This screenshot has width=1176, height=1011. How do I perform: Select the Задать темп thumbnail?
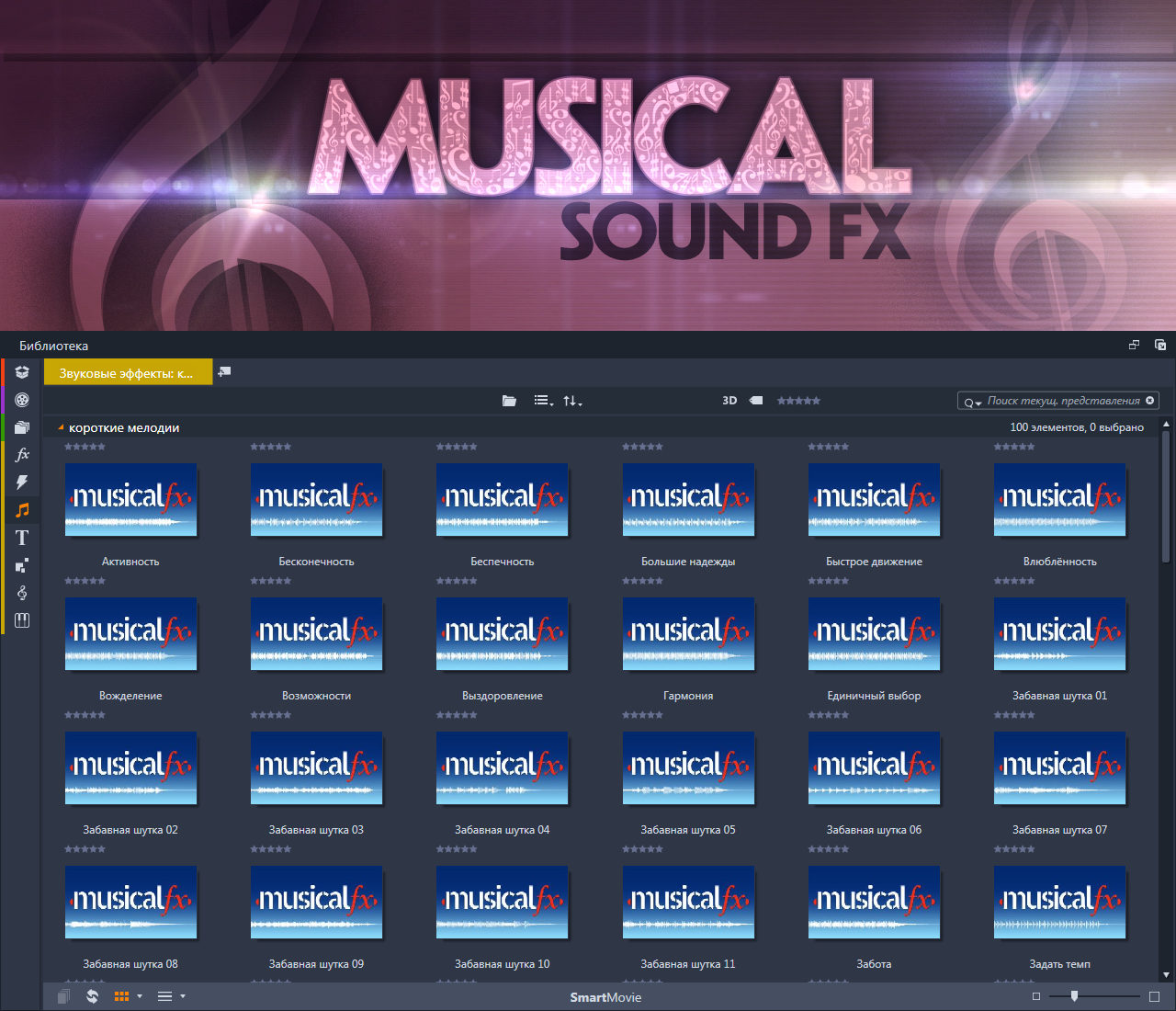click(x=1059, y=902)
